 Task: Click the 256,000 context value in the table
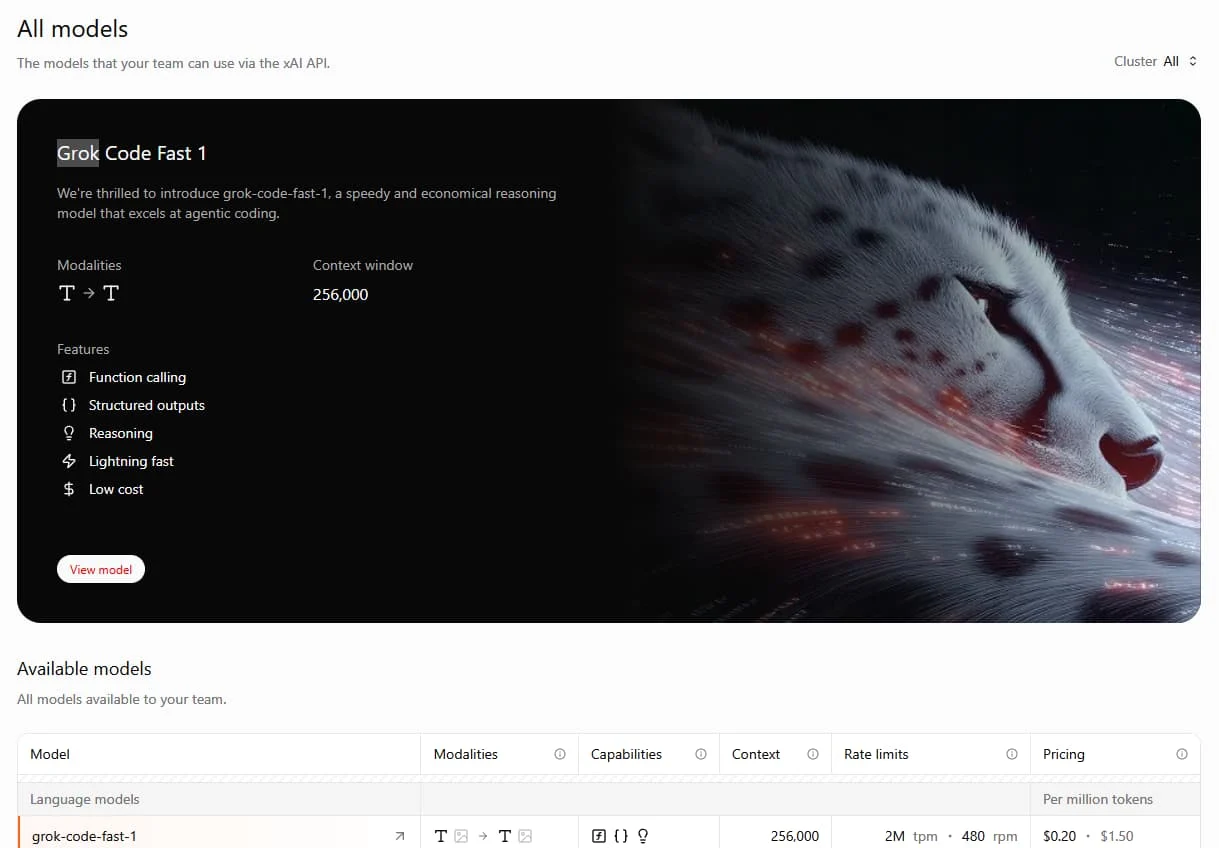[x=795, y=836]
